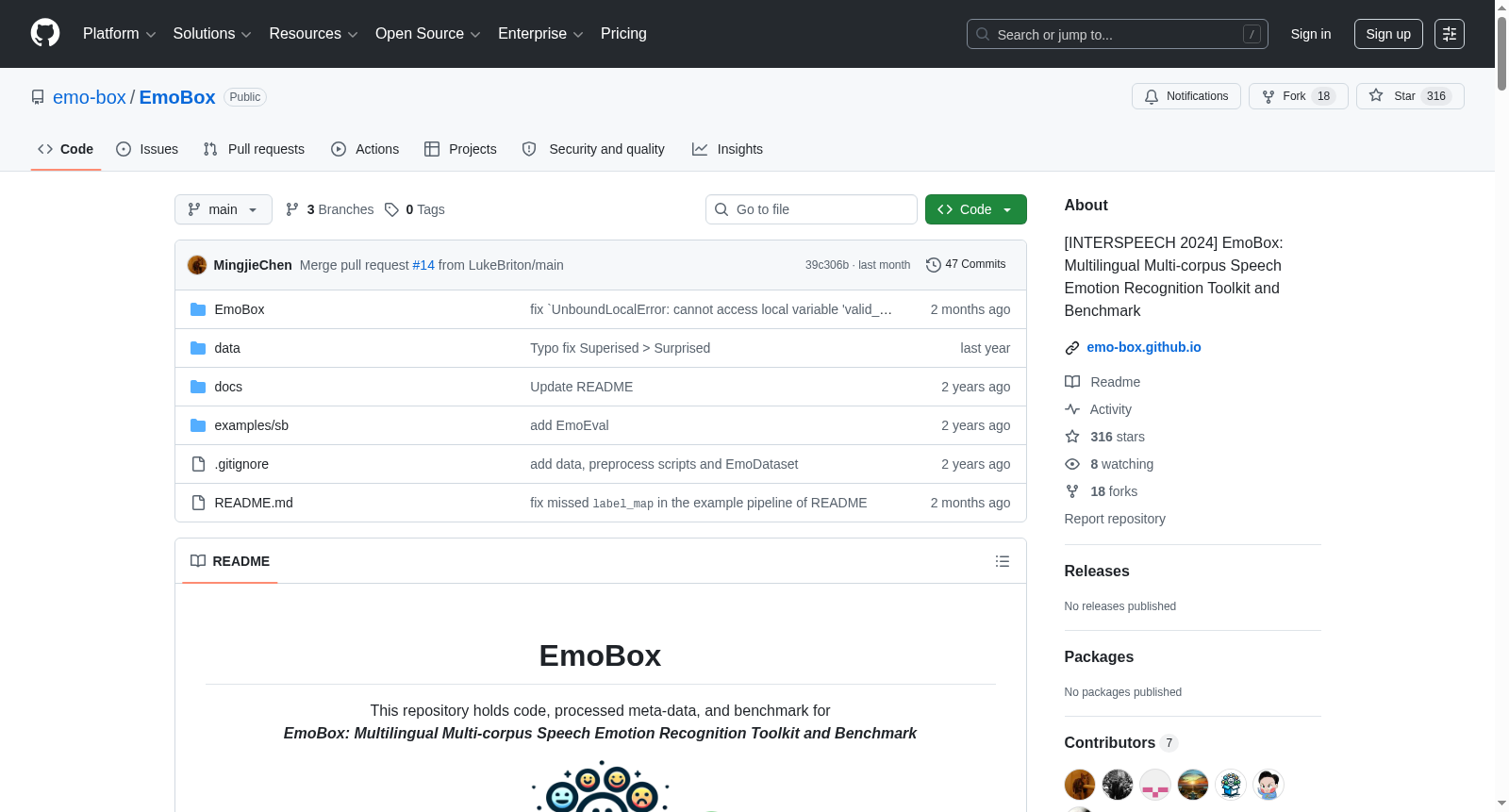Screen dimensions: 1509x812
Task: Fork the repository using Fork button
Action: tap(1299, 96)
